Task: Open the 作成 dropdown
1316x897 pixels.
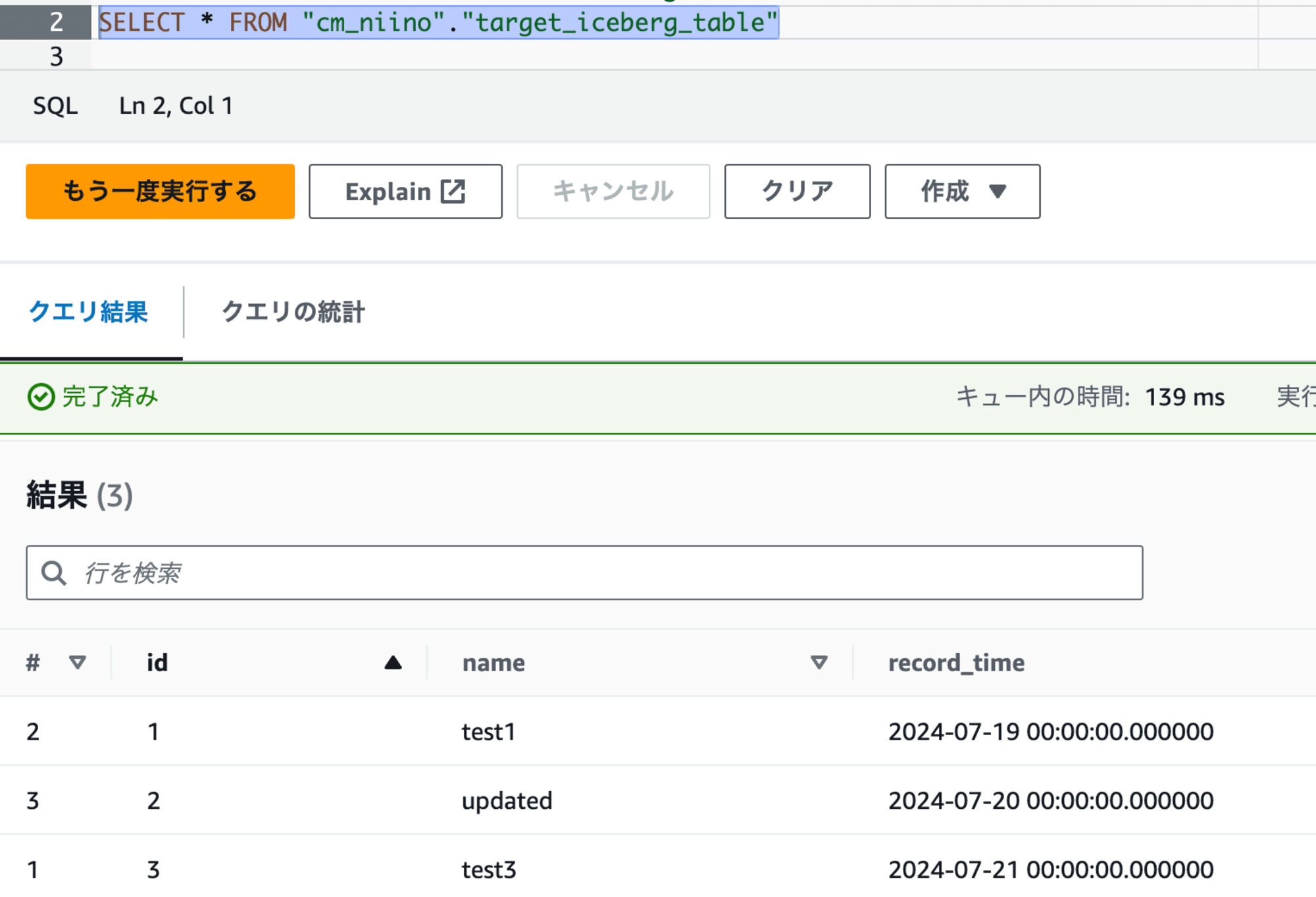Action: [963, 192]
